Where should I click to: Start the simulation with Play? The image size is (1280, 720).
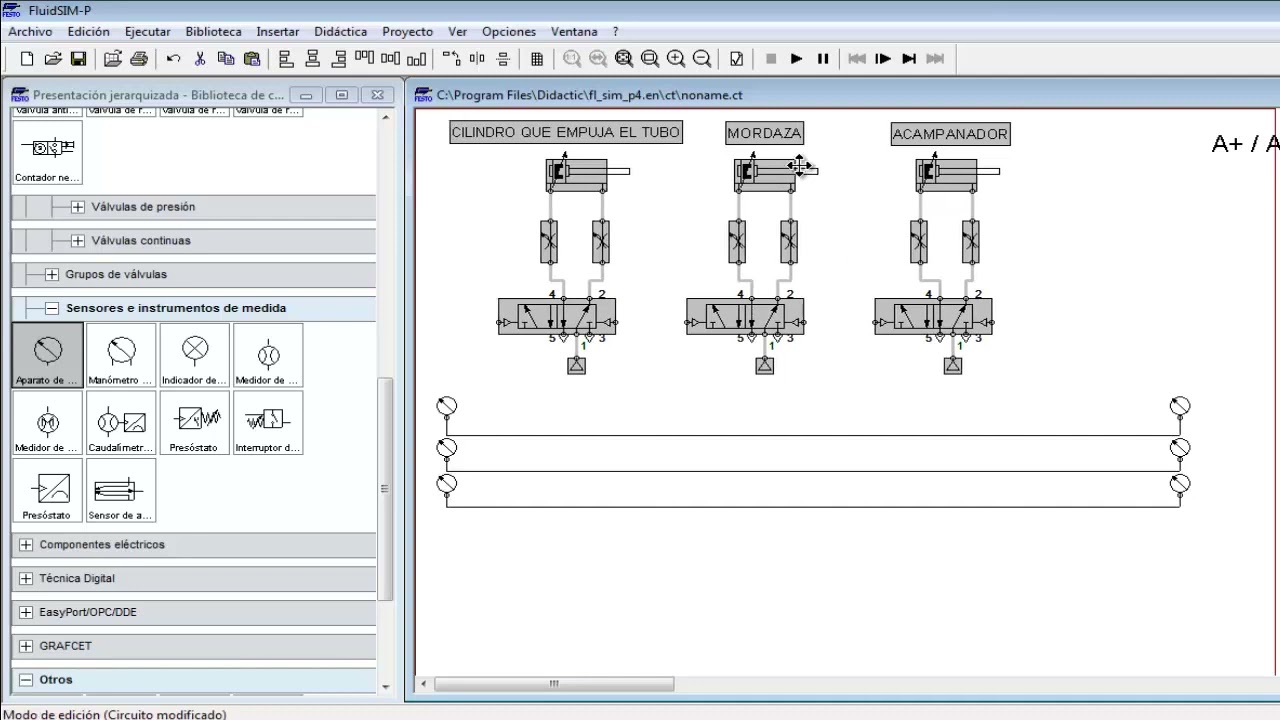pos(797,59)
